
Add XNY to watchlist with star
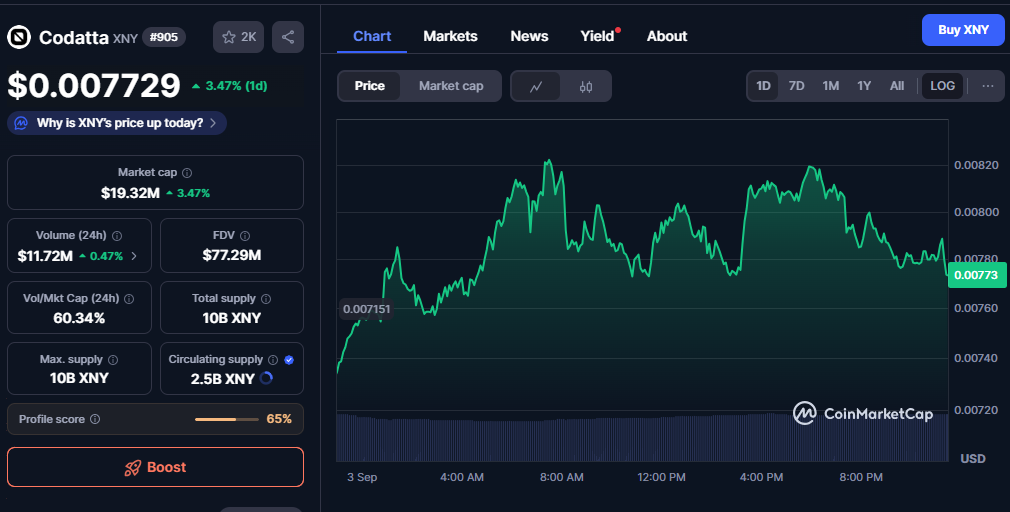pos(238,37)
